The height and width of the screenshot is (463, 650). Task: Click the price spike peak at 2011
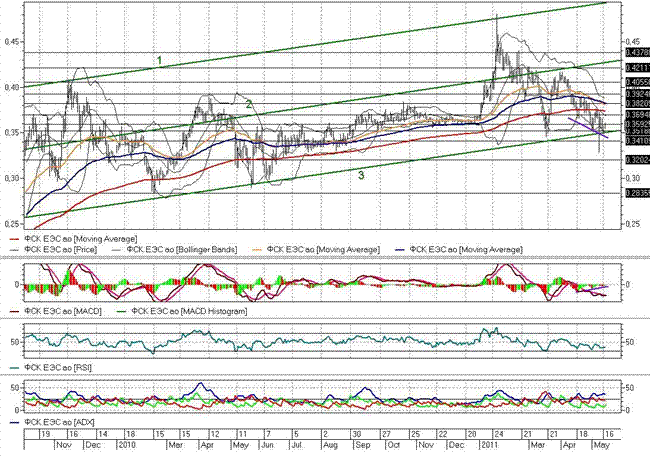click(497, 17)
